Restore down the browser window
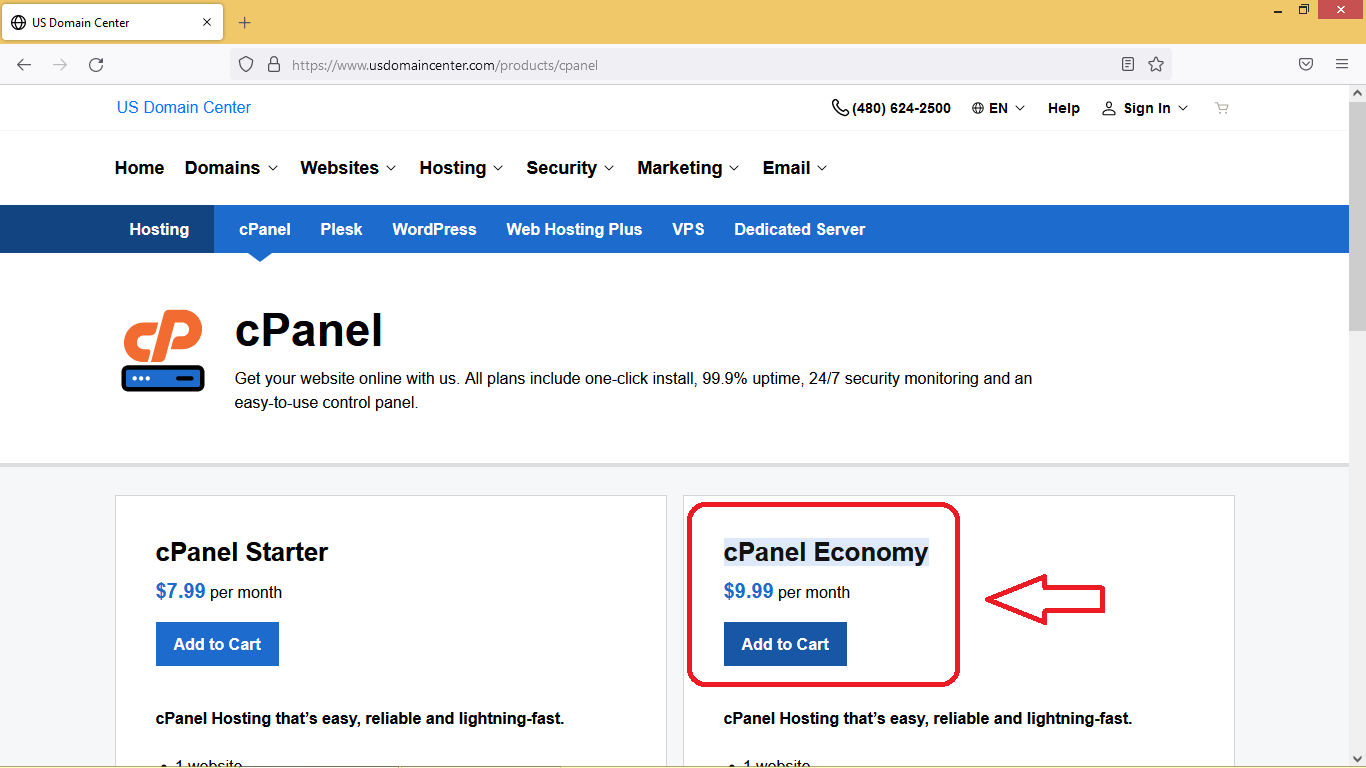 pyautogui.click(x=1304, y=9)
